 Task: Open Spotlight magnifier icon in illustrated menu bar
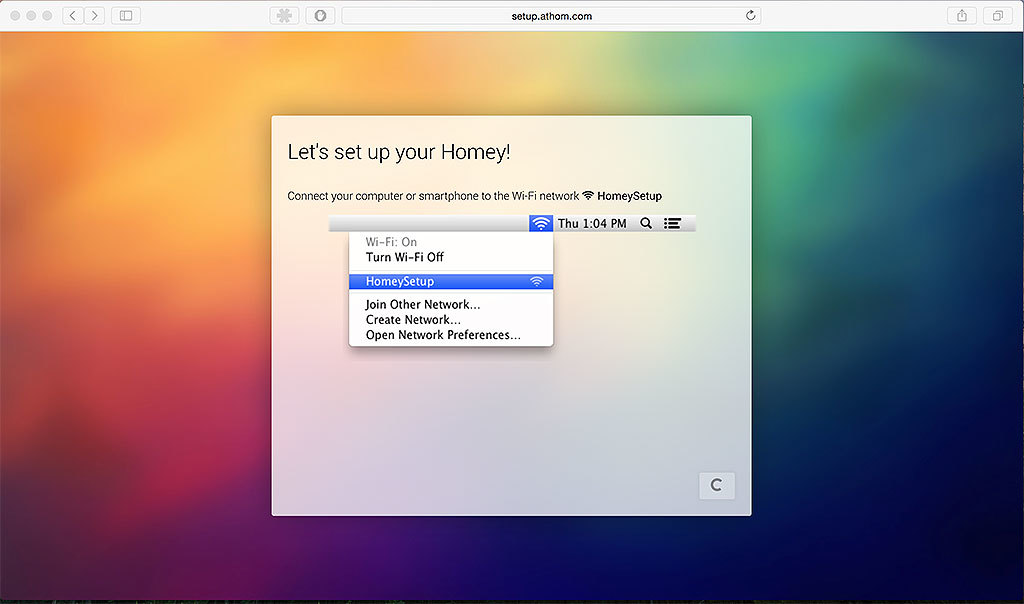[x=646, y=223]
